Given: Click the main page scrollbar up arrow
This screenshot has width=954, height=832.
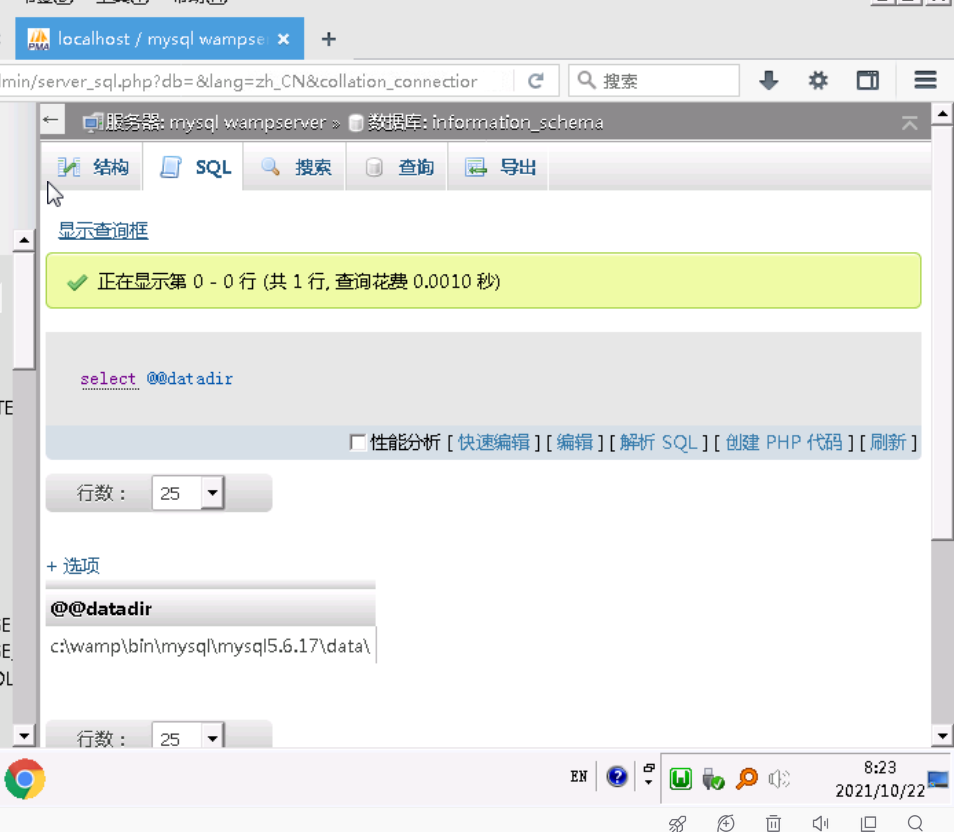Looking at the screenshot, I should click(942, 113).
